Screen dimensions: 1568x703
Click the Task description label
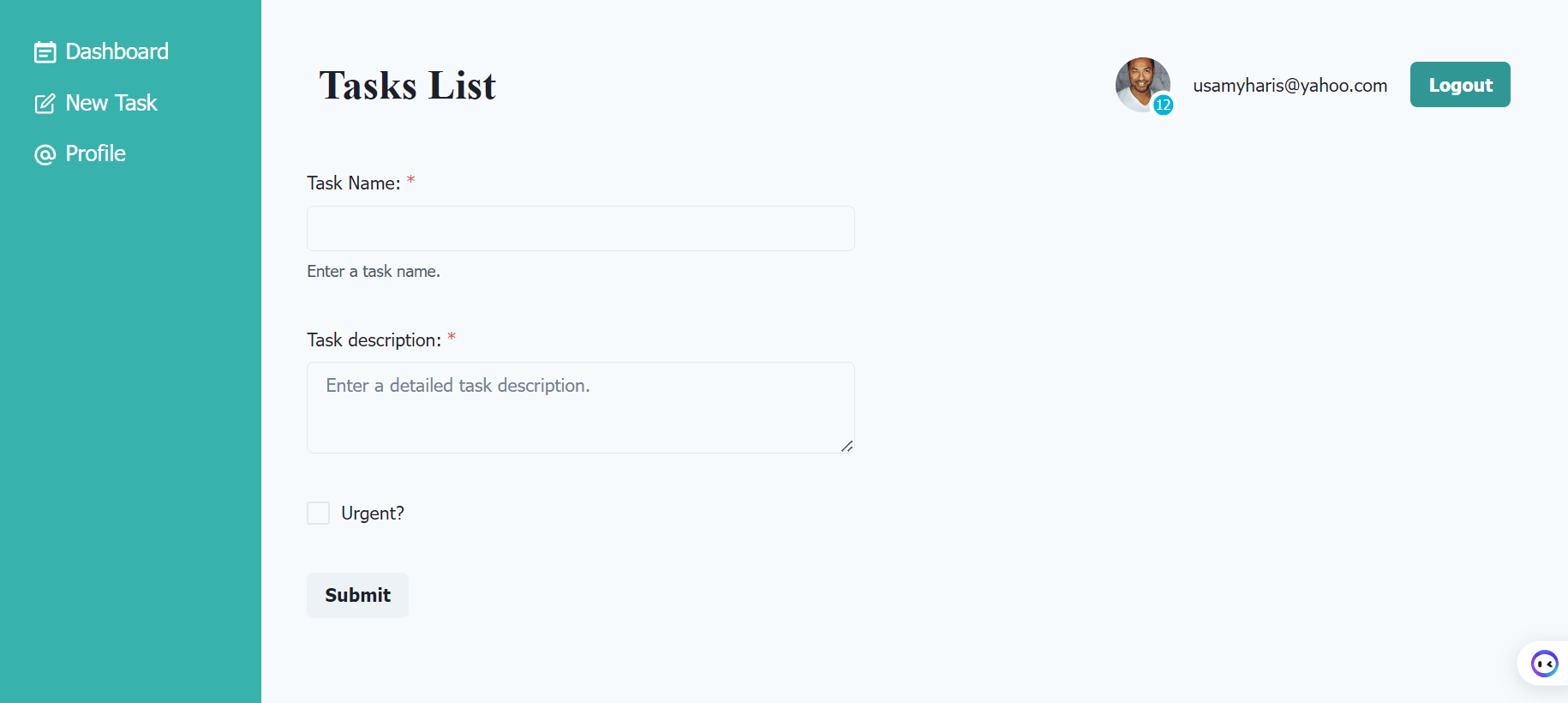tap(374, 339)
